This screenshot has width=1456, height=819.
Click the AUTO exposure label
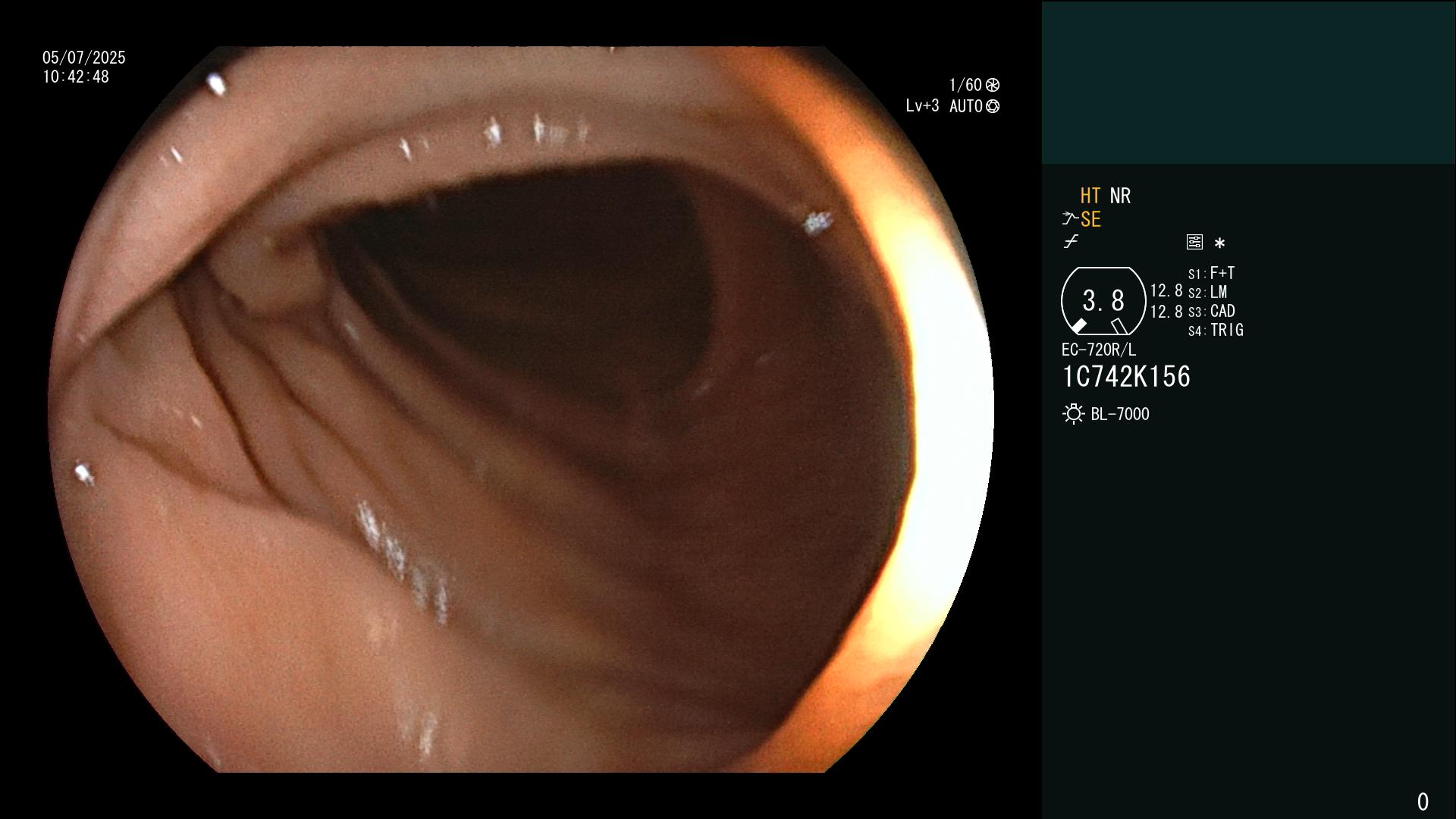[966, 106]
